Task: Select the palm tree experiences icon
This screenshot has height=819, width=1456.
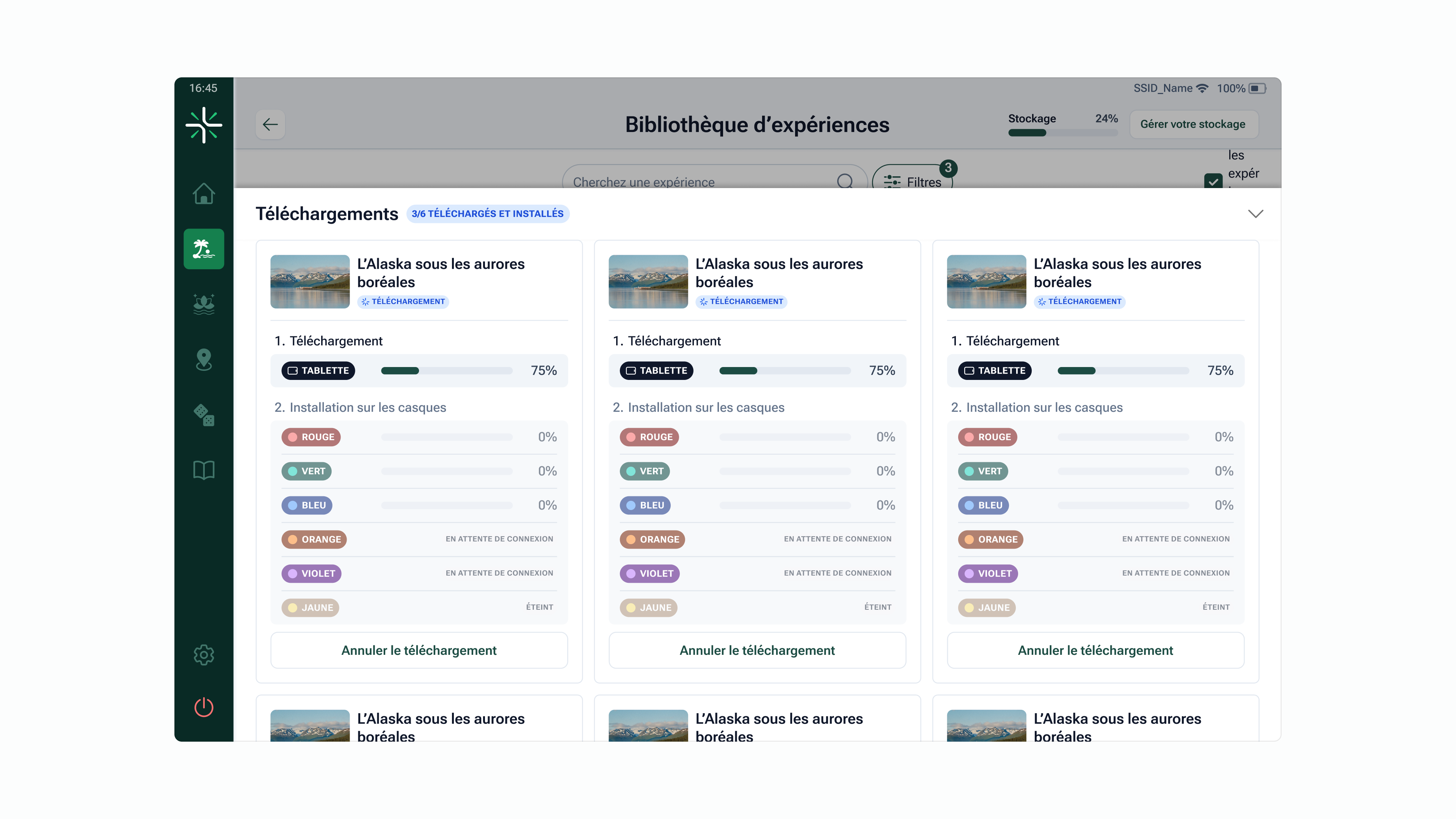Action: coord(204,249)
